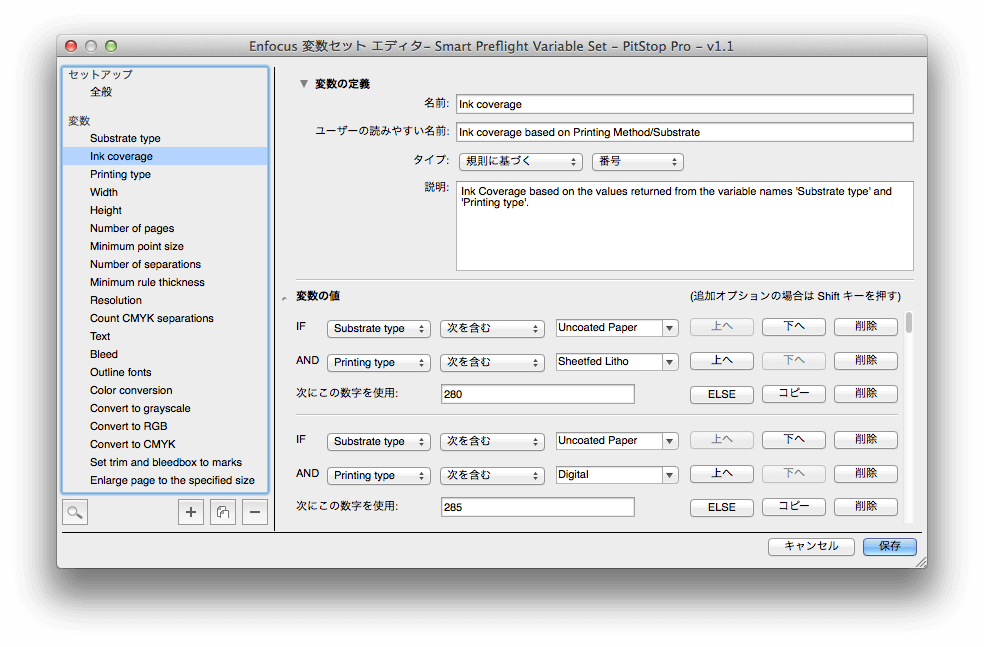Click the 下へ button in the first IF row

point(793,327)
